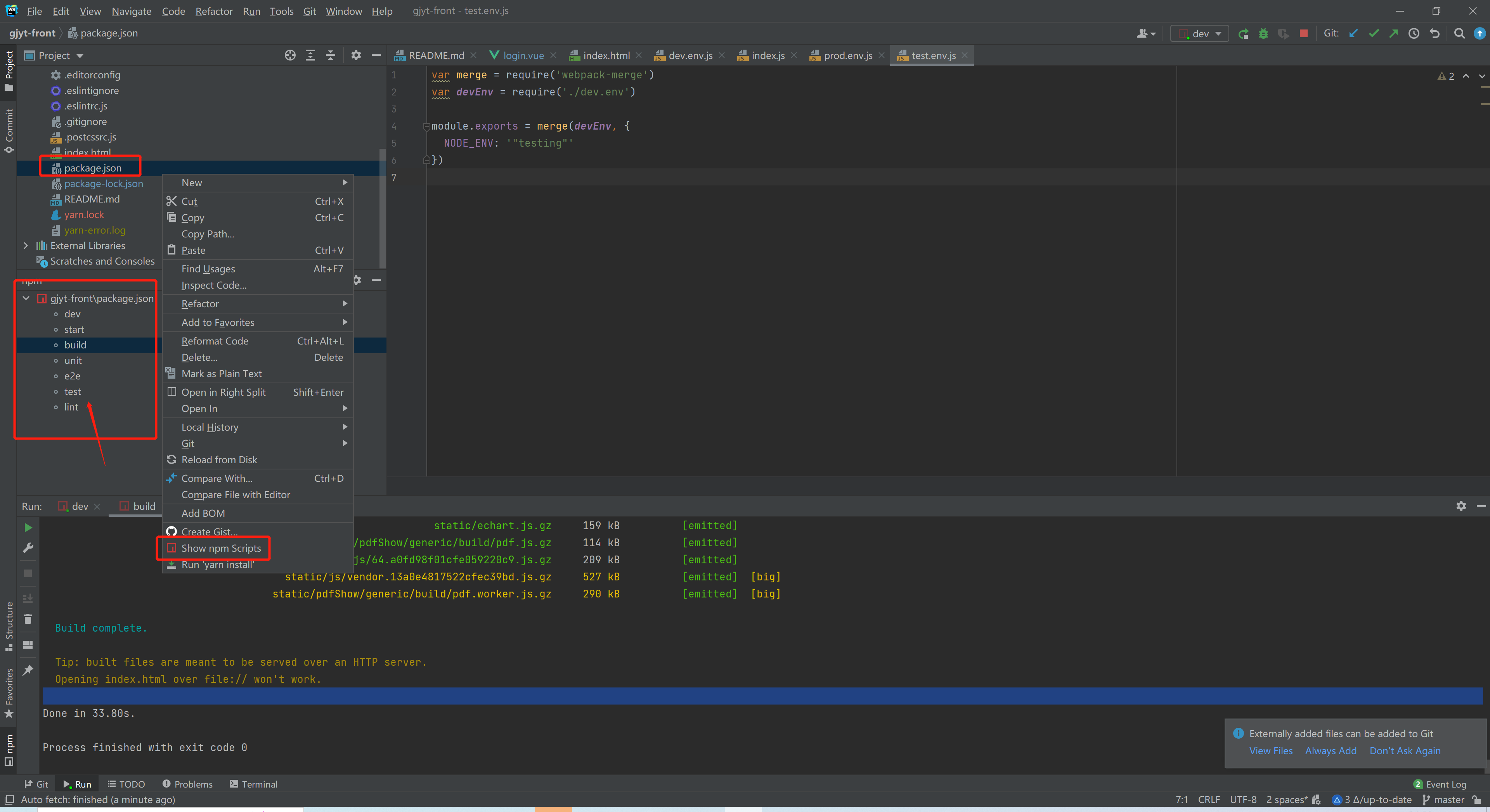Clear run console with trash icon
Image resolution: width=1490 pixels, height=812 pixels.
tap(28, 619)
